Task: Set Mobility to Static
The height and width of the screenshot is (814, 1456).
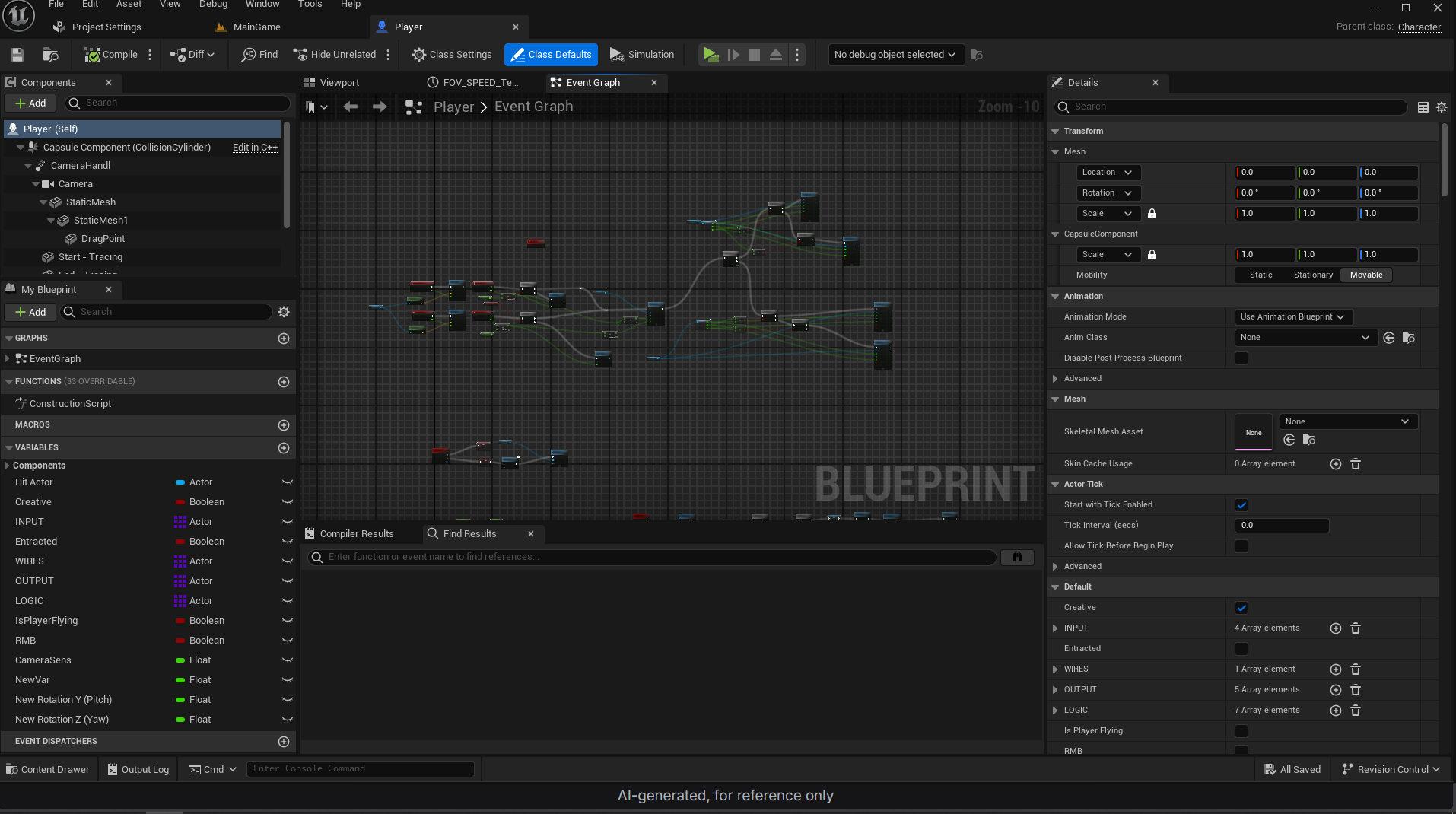Action: (x=1260, y=275)
